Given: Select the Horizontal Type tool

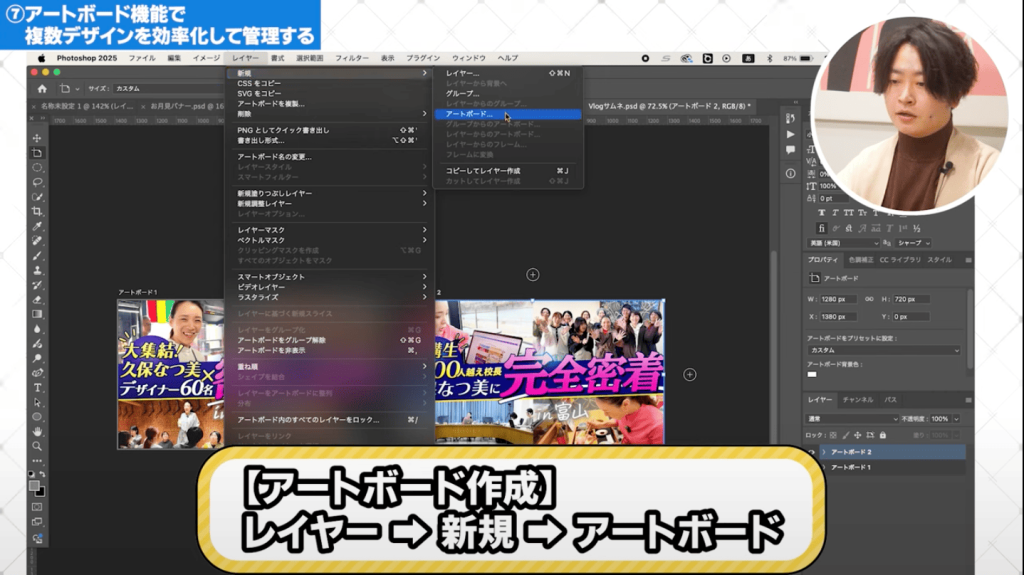Looking at the screenshot, I should tap(37, 387).
